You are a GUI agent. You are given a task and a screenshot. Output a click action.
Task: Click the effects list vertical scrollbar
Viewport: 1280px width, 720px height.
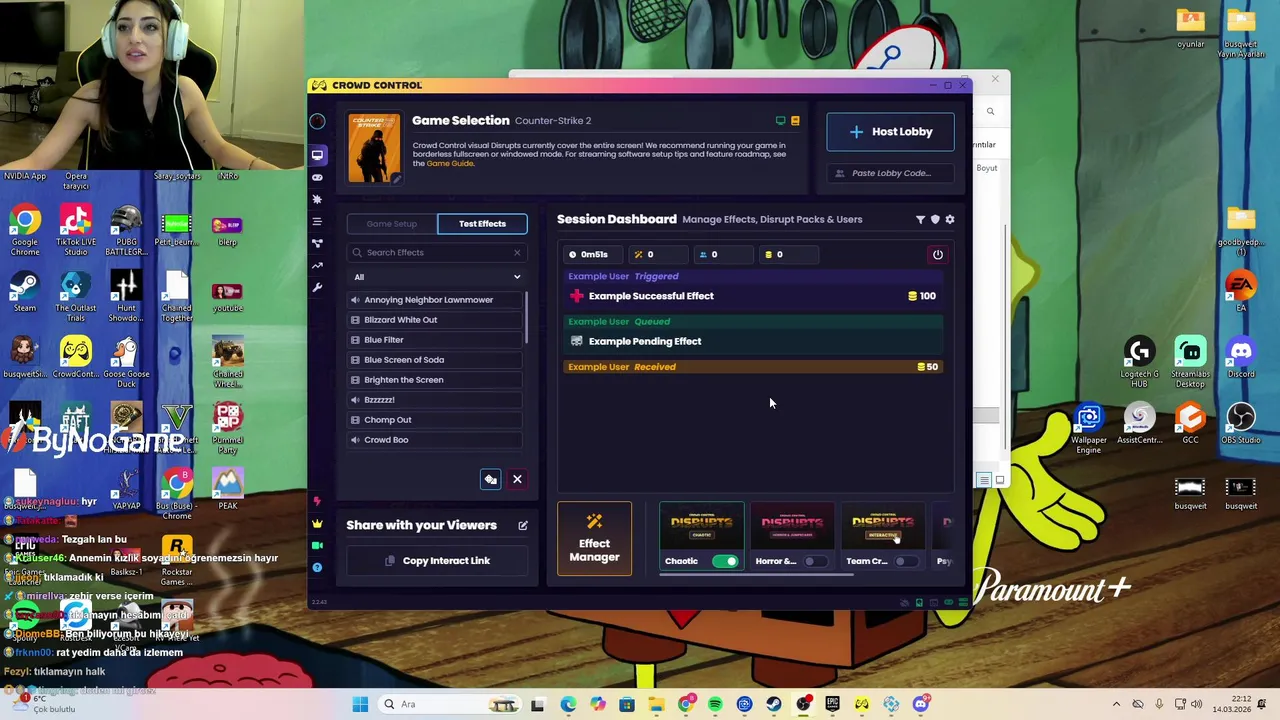coord(525,318)
